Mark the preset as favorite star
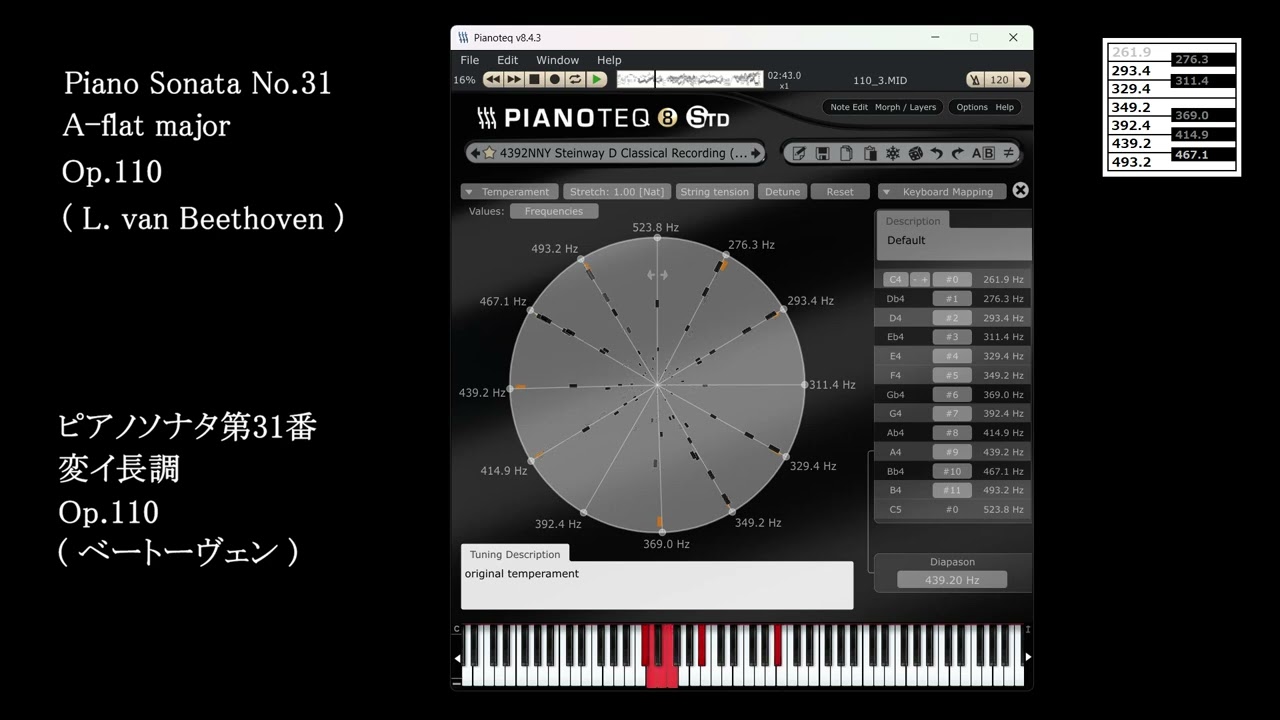Image resolution: width=1280 pixels, height=720 pixels. (490, 153)
